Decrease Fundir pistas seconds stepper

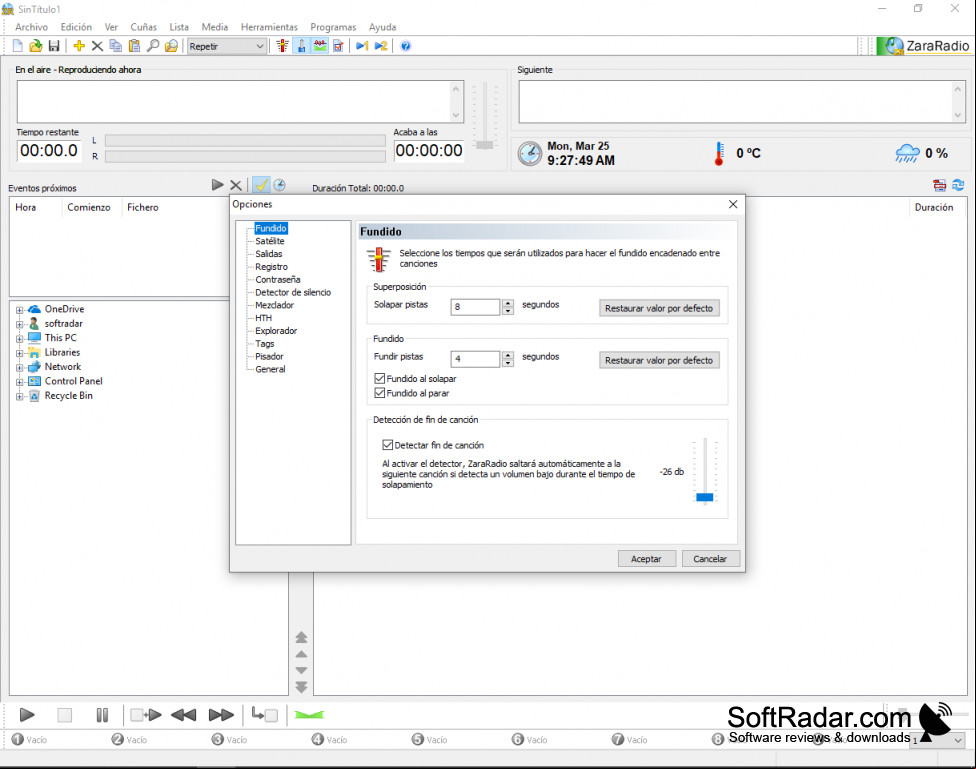[508, 363]
